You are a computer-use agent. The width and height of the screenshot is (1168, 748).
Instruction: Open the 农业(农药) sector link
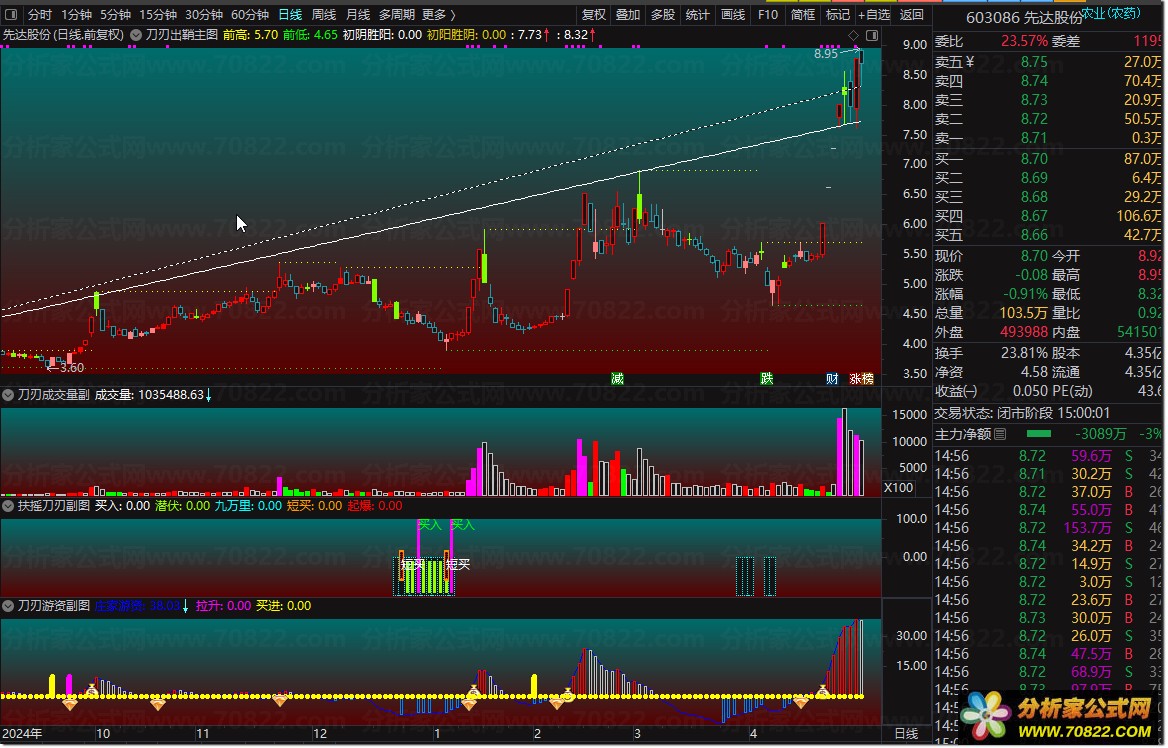1111,13
